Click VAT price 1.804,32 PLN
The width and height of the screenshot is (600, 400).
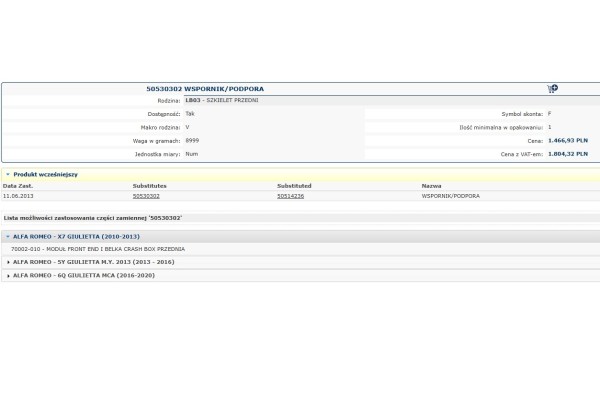pyautogui.click(x=568, y=154)
